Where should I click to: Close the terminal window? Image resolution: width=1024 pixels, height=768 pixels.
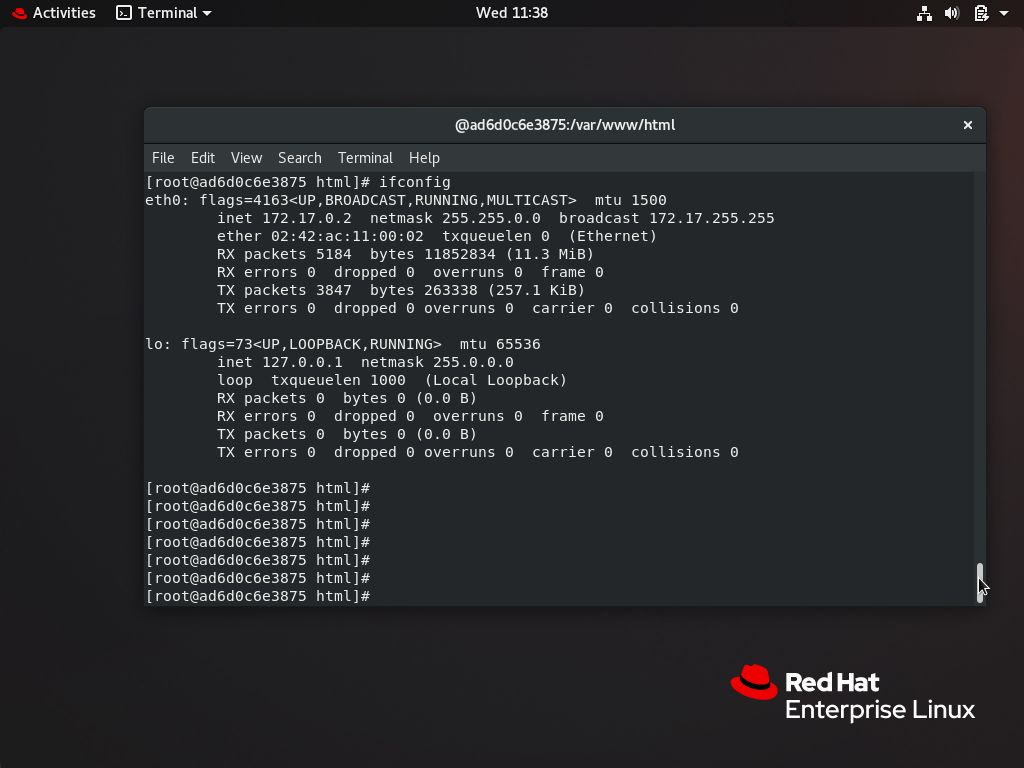[967, 124]
